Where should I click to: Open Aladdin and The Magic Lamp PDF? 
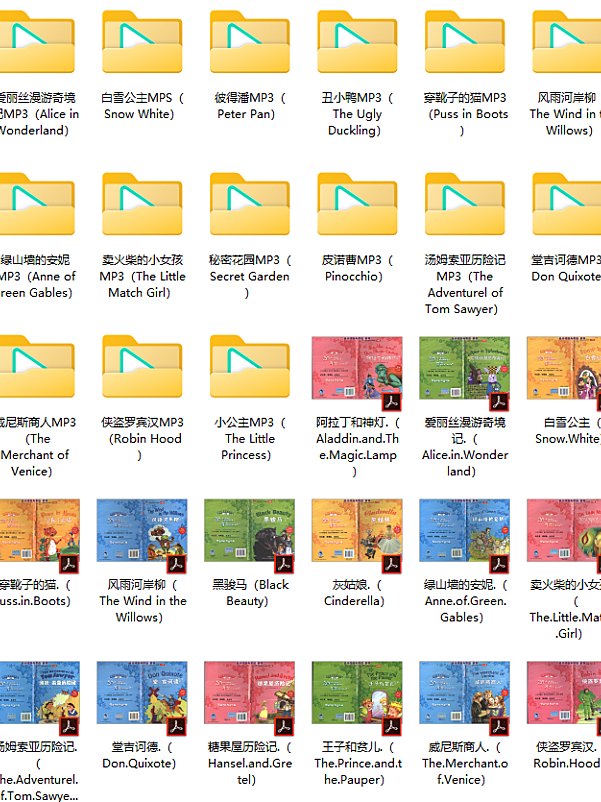click(357, 373)
